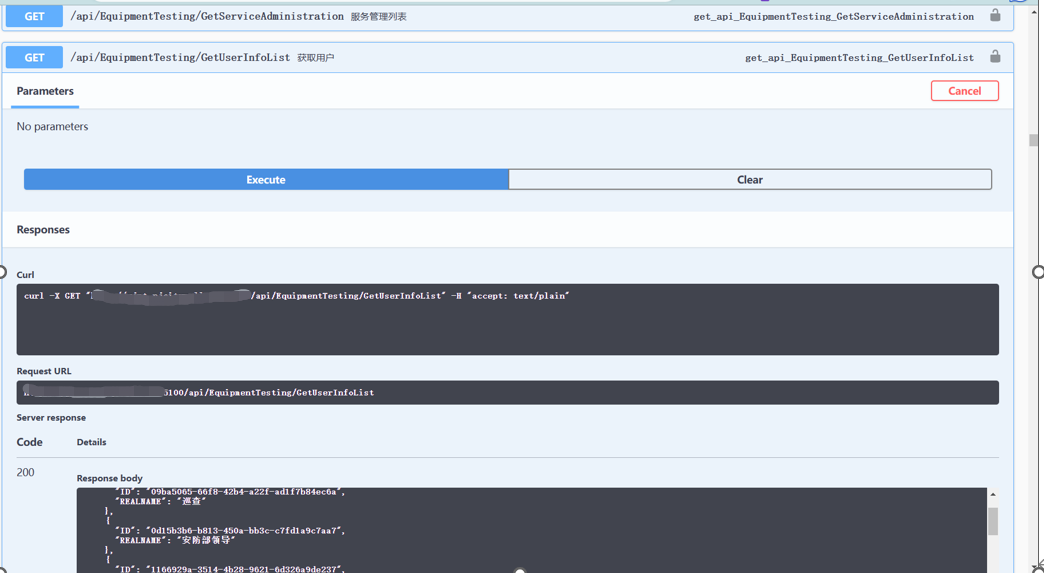Click the curl command box

[x=507, y=319]
